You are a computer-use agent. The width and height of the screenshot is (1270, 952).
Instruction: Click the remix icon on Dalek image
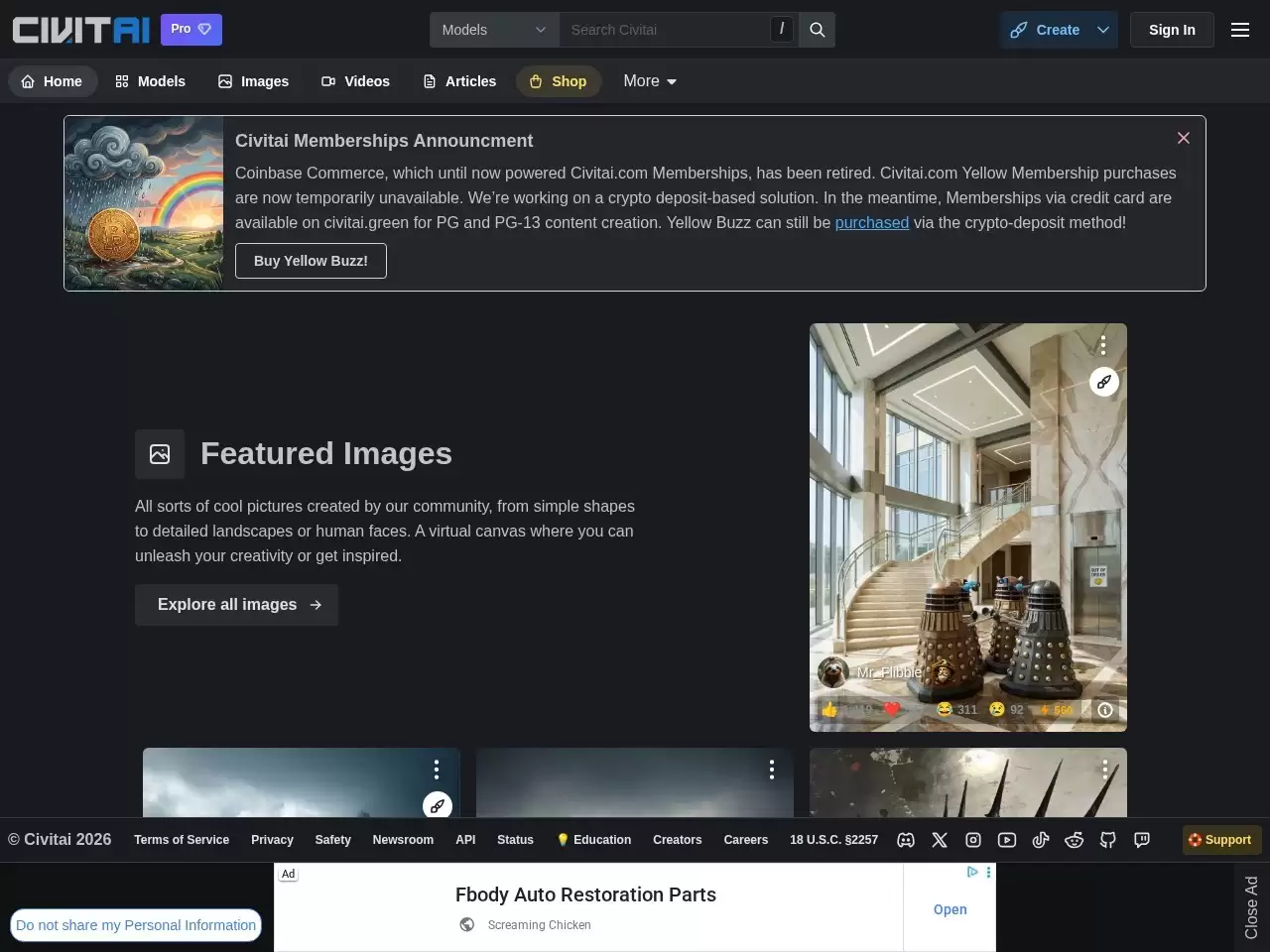(1103, 382)
